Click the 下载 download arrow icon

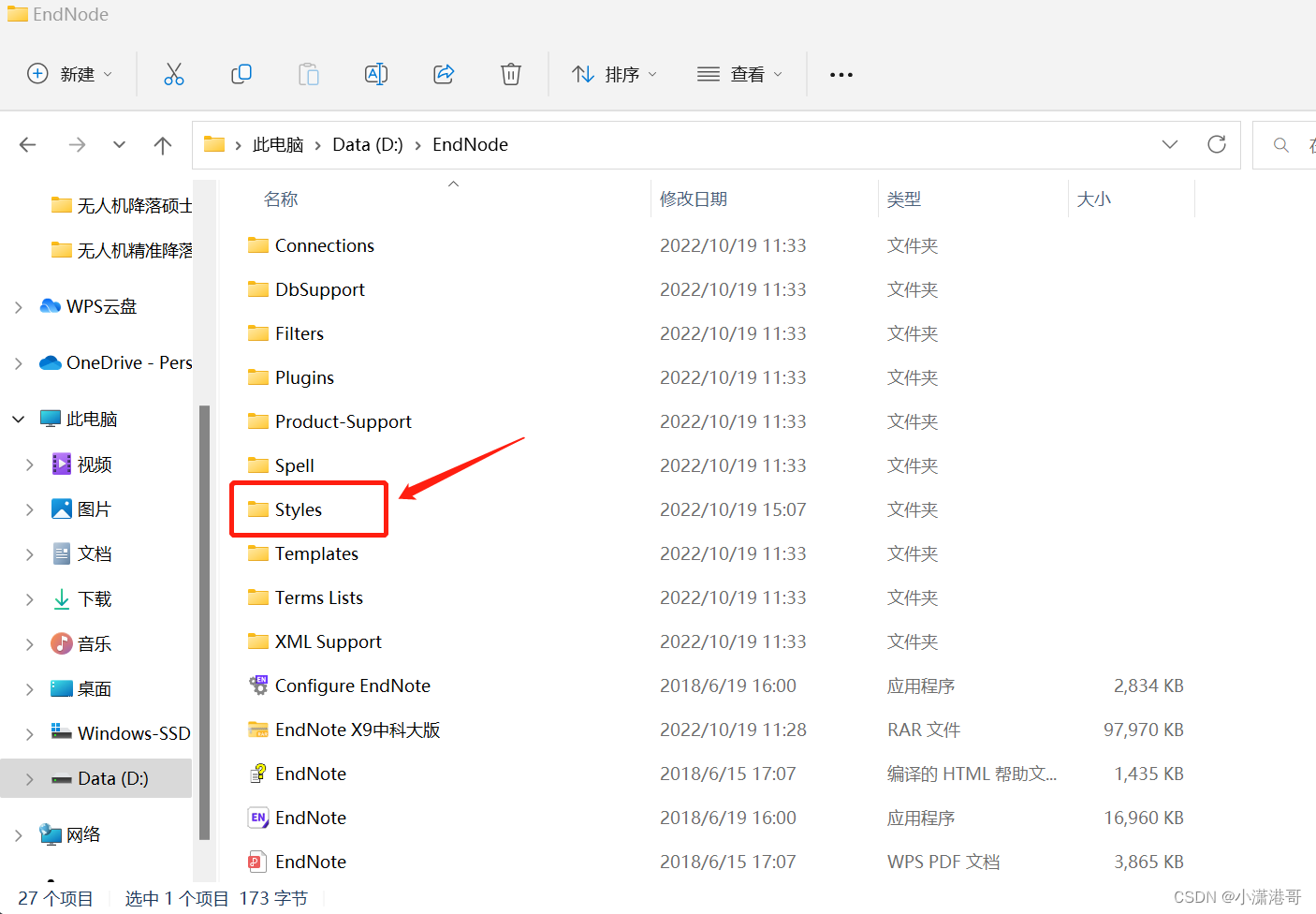point(62,599)
